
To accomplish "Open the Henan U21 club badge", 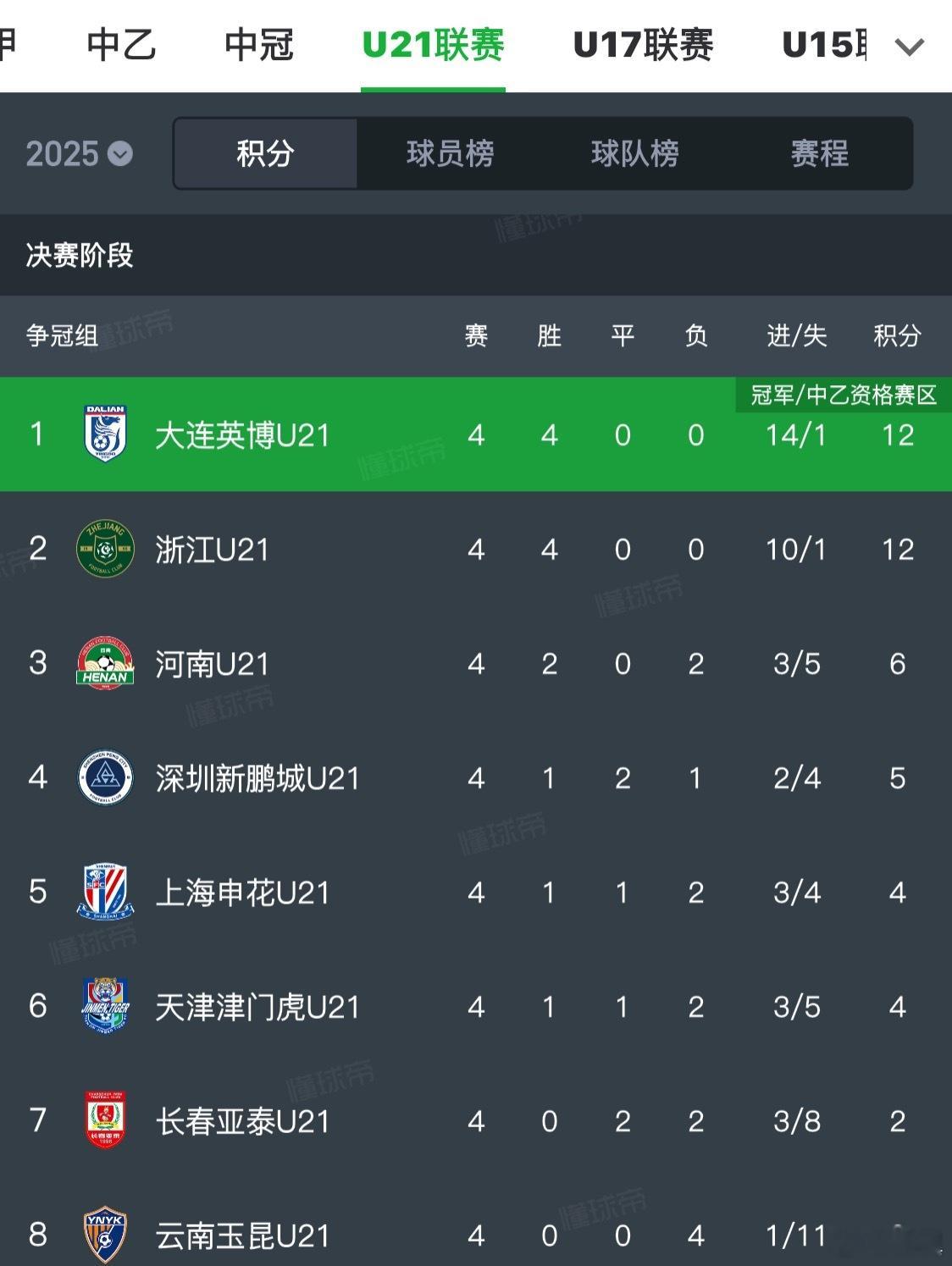I will (x=106, y=663).
